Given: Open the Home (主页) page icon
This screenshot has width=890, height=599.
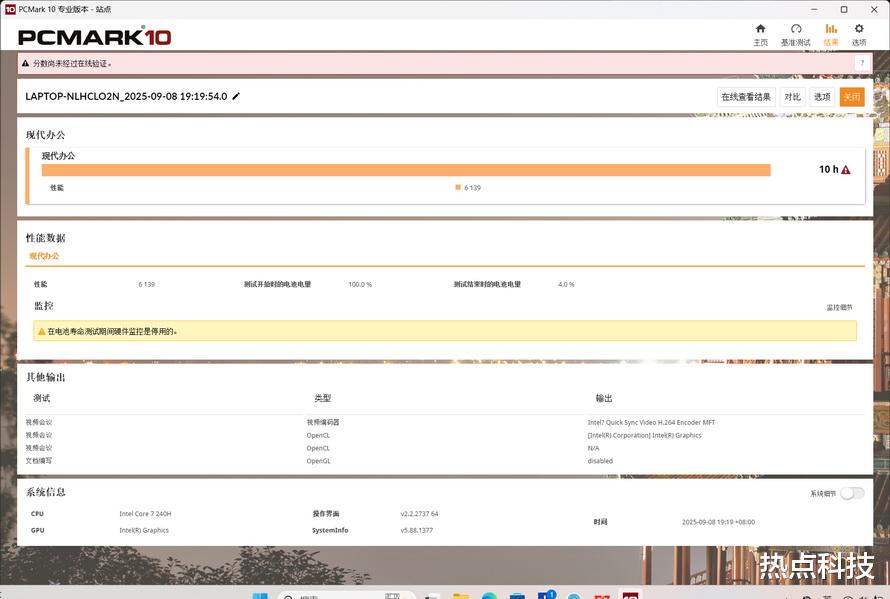Looking at the screenshot, I should click(x=761, y=28).
